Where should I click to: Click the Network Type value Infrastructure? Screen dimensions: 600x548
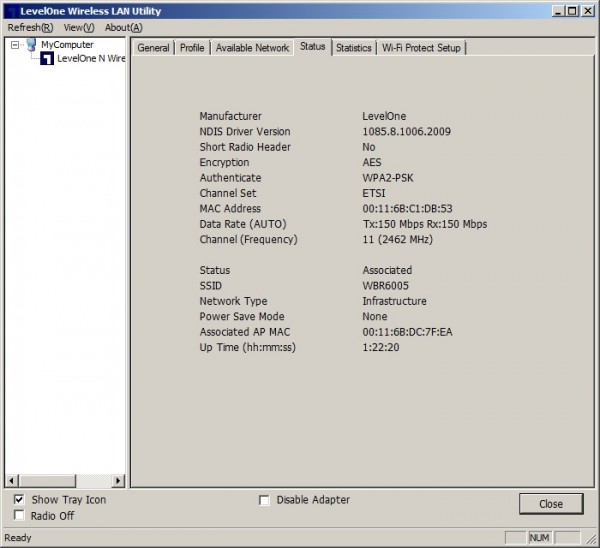pos(394,301)
